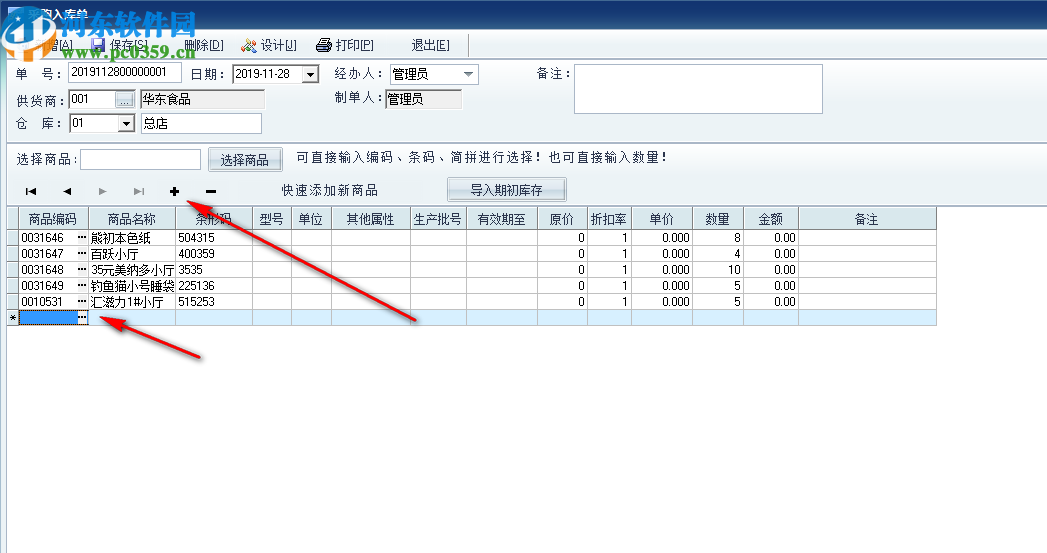Click 删除[D] in the toolbar
This screenshot has width=1047, height=553.
[204, 45]
